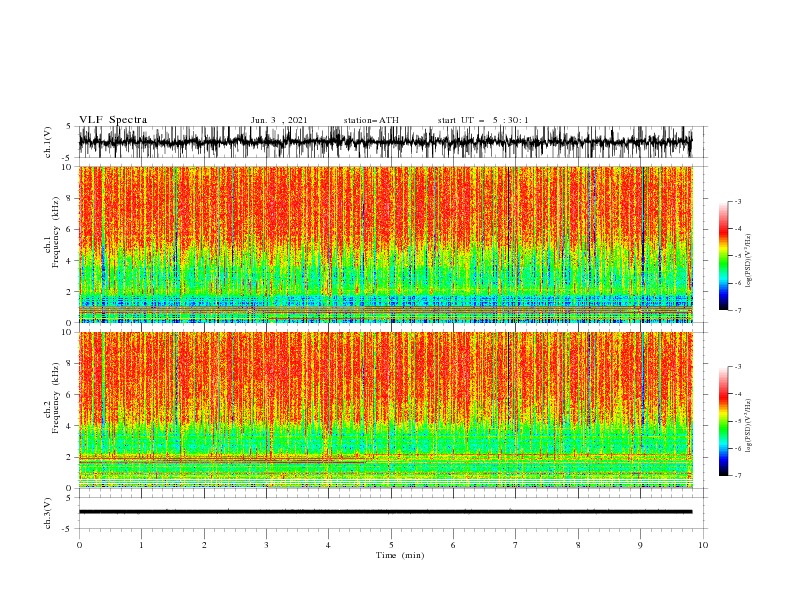
Task: Click the "-7" label on ch.2 colorbar
Action: [x=738, y=476]
